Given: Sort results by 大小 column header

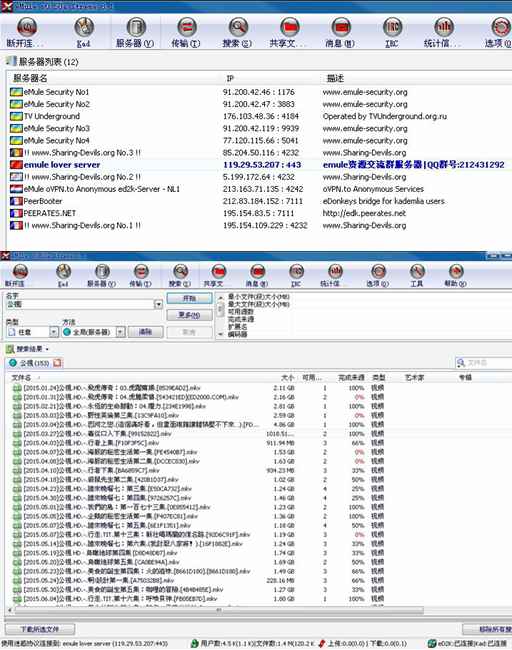Looking at the screenshot, I should click(288, 378).
